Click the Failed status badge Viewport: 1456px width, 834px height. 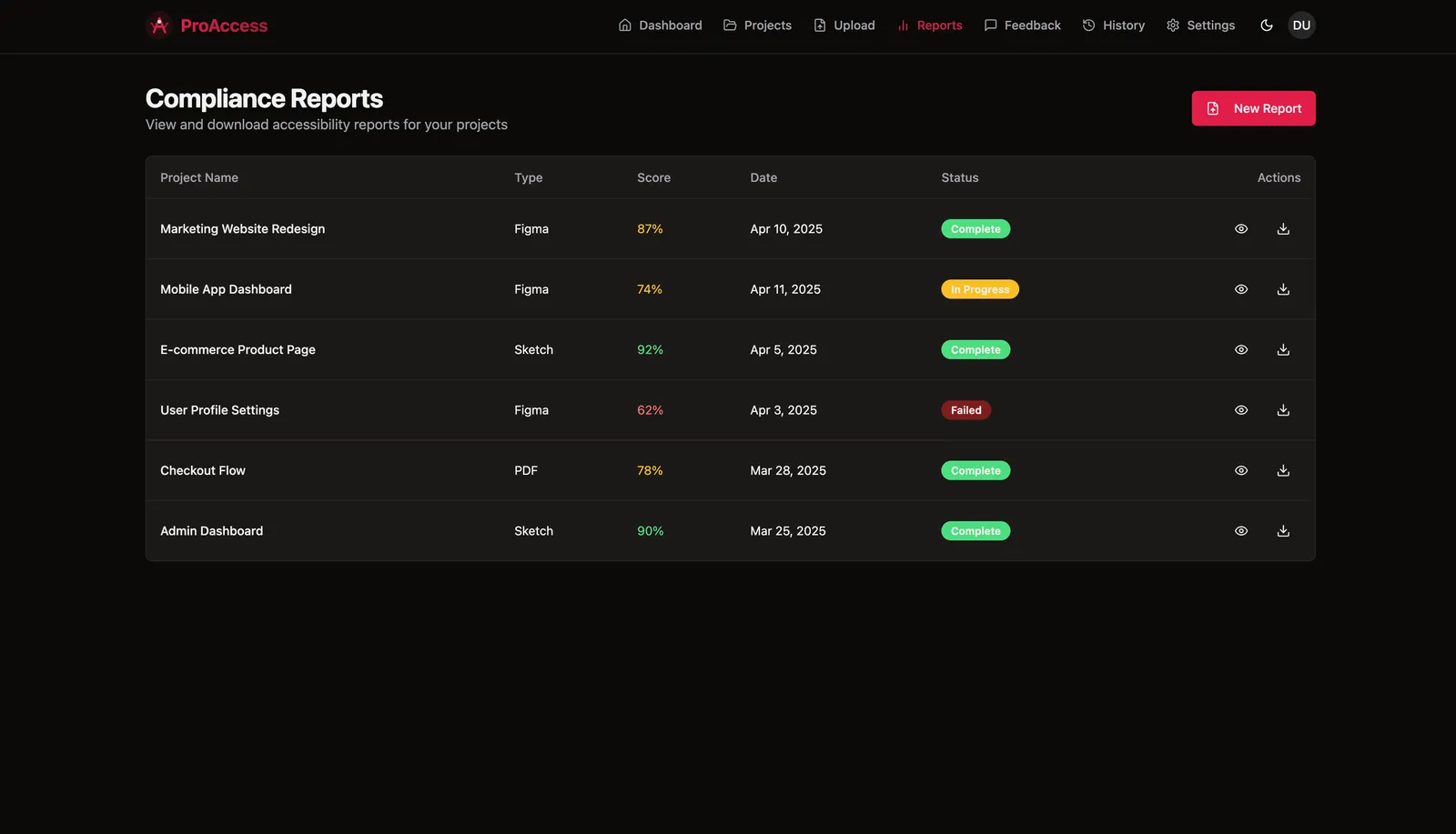(x=966, y=410)
